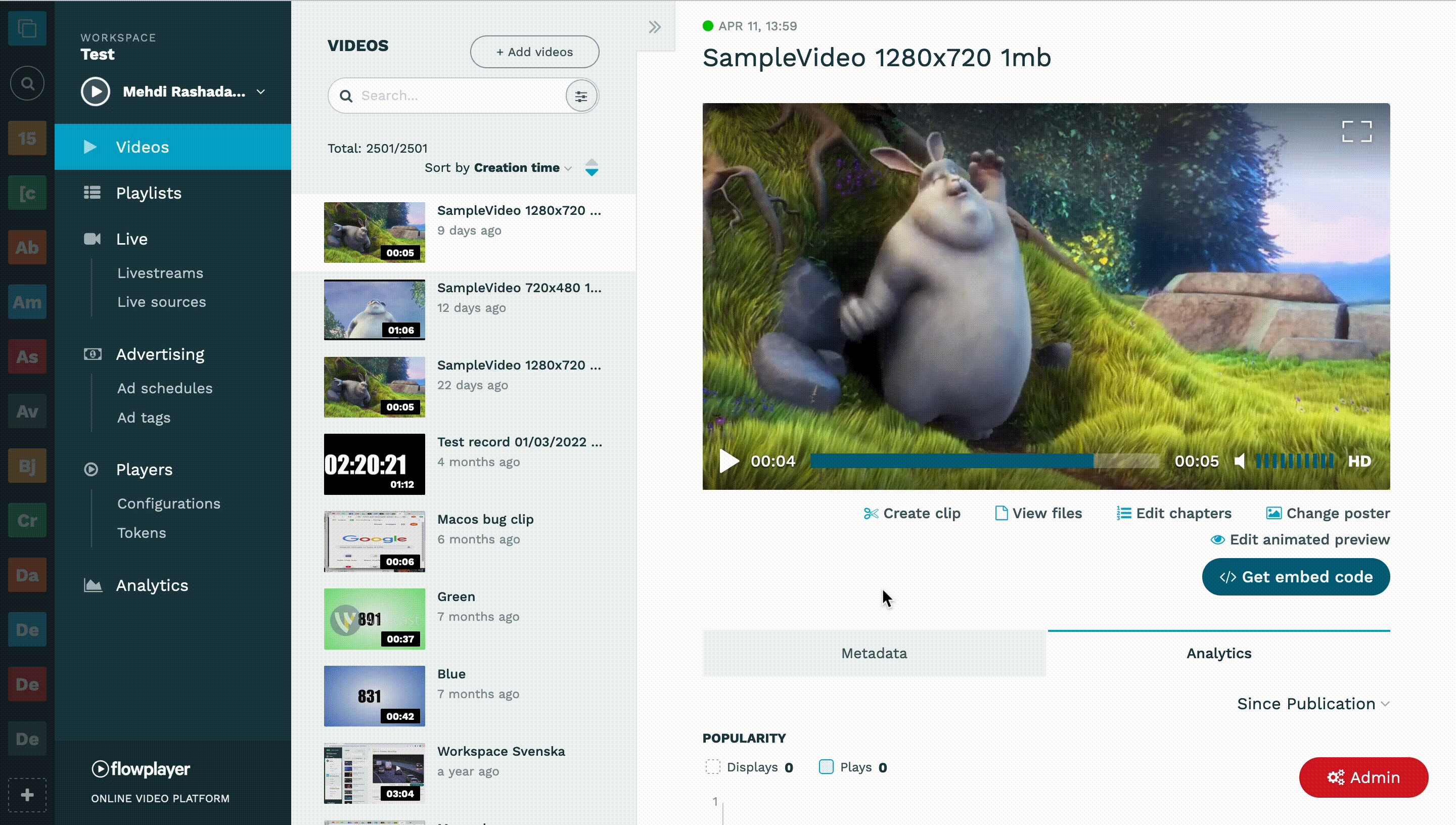
Task: Add a new workspace with plus icon
Action: 27,795
